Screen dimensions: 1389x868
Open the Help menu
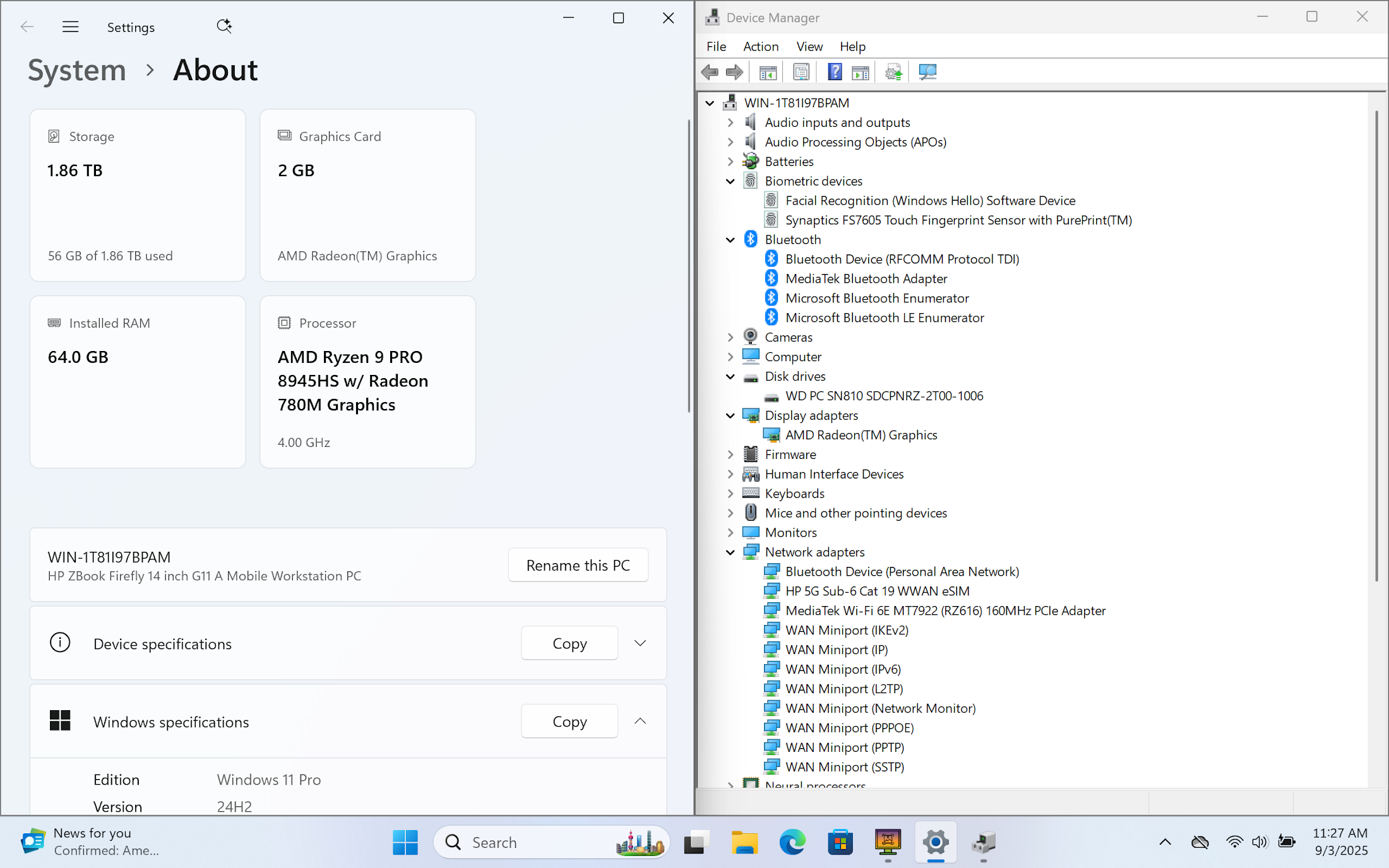pyautogui.click(x=852, y=46)
